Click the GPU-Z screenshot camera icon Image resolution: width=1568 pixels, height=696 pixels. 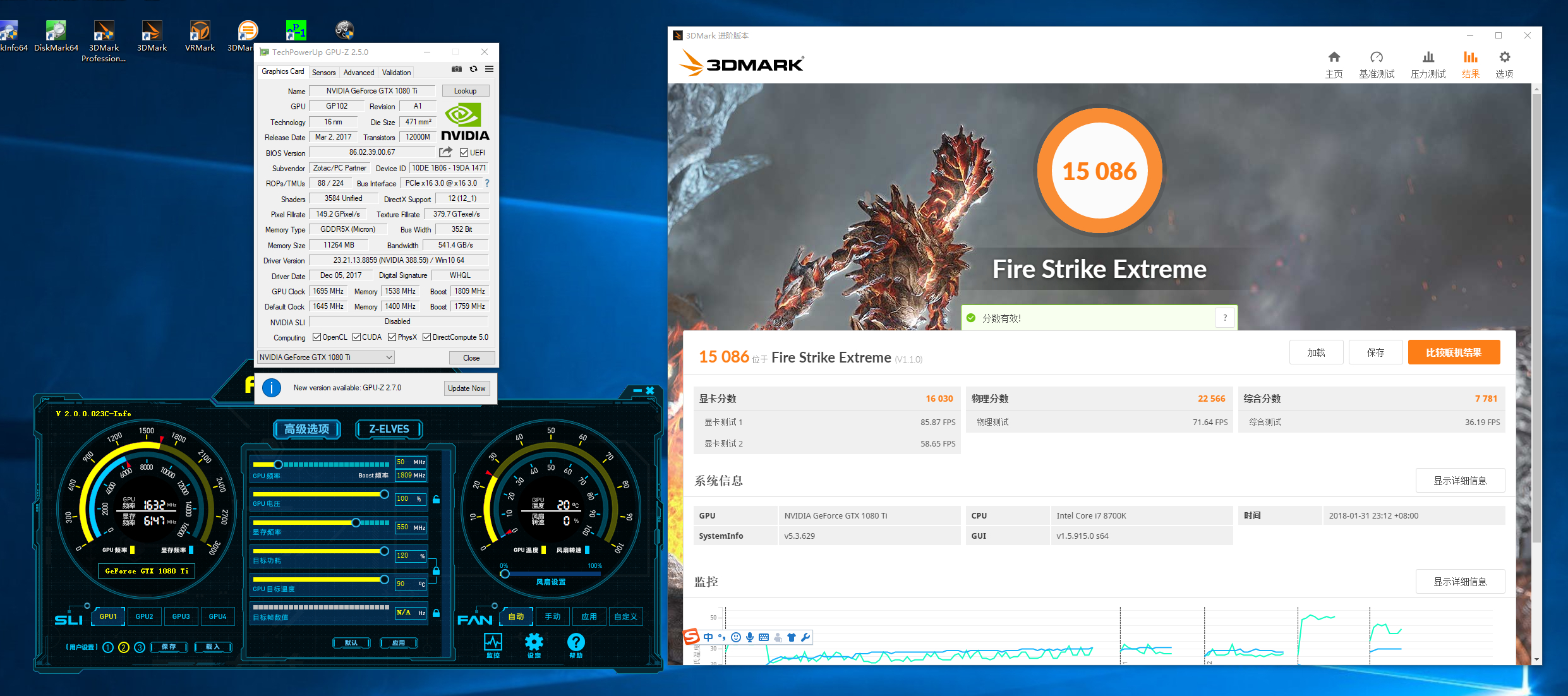point(457,69)
